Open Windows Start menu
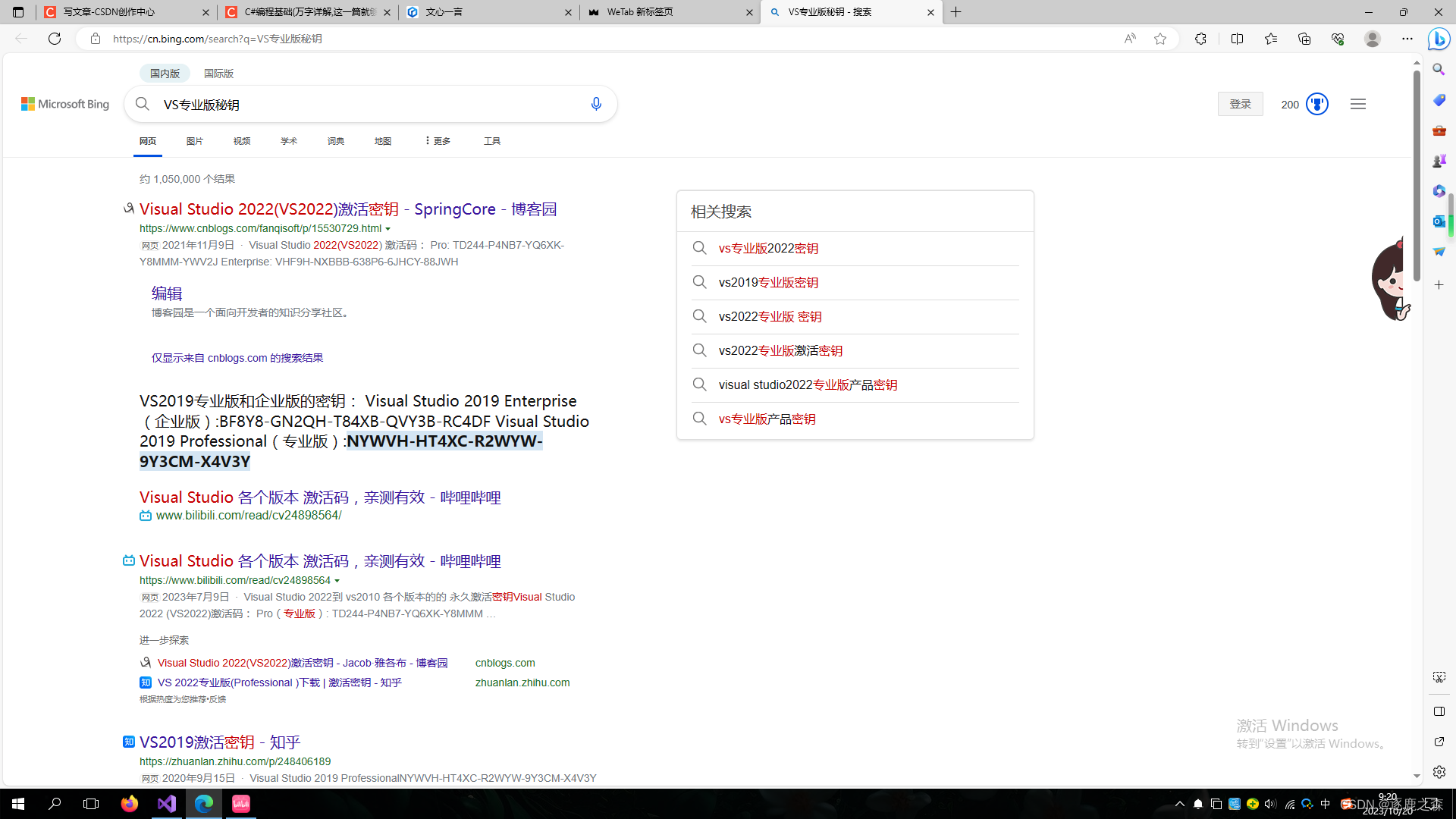 coord(18,803)
